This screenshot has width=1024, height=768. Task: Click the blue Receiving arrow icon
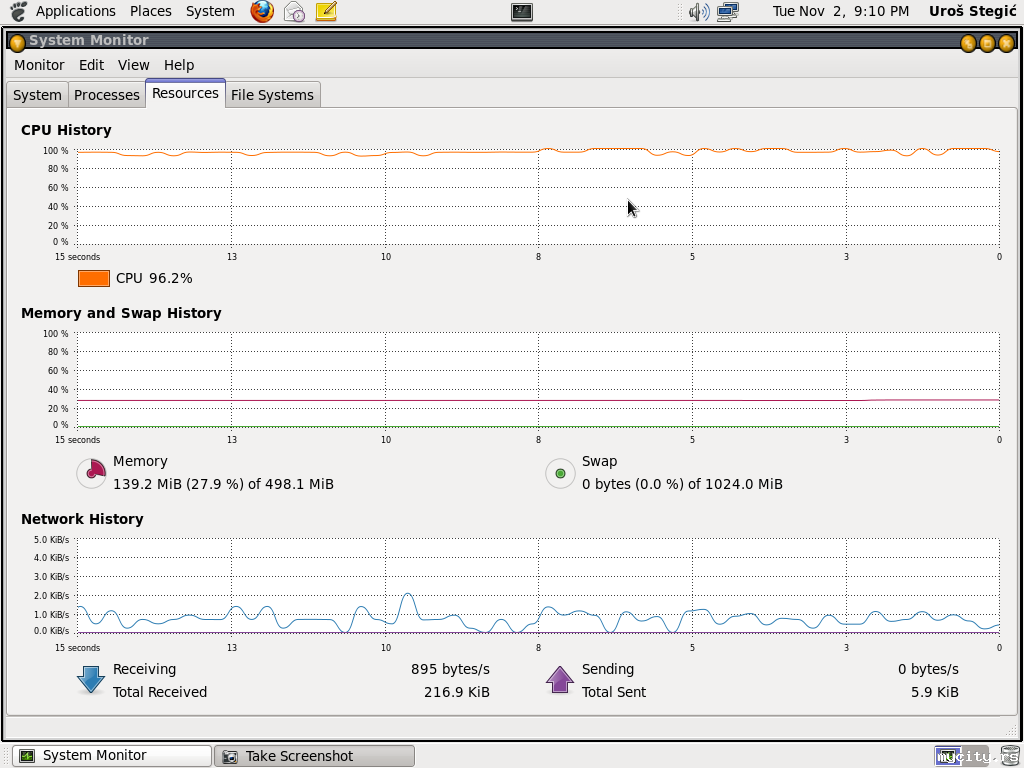[91, 680]
